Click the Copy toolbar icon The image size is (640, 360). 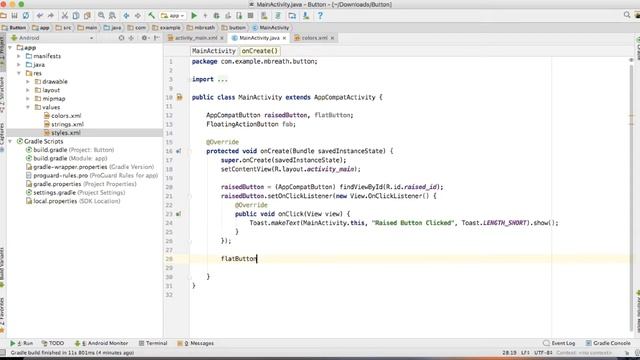pyautogui.click(x=76, y=16)
